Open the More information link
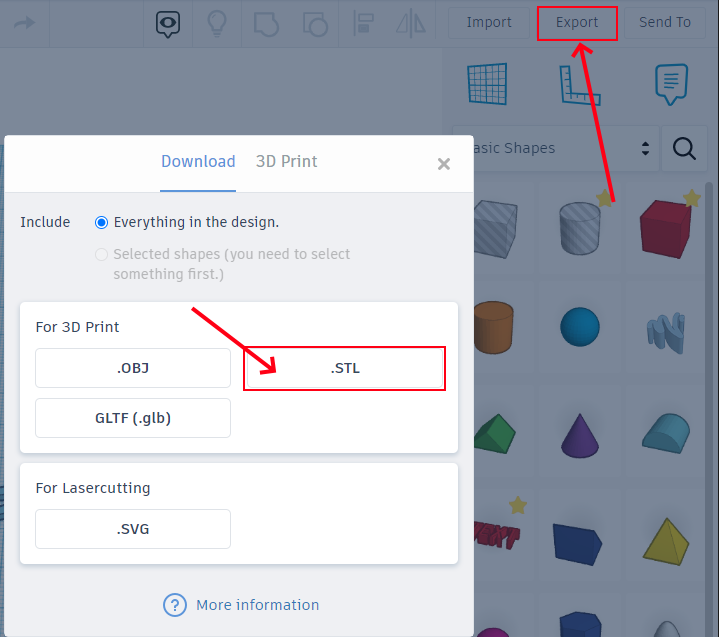Viewport: 719px width, 637px height. coord(257,605)
